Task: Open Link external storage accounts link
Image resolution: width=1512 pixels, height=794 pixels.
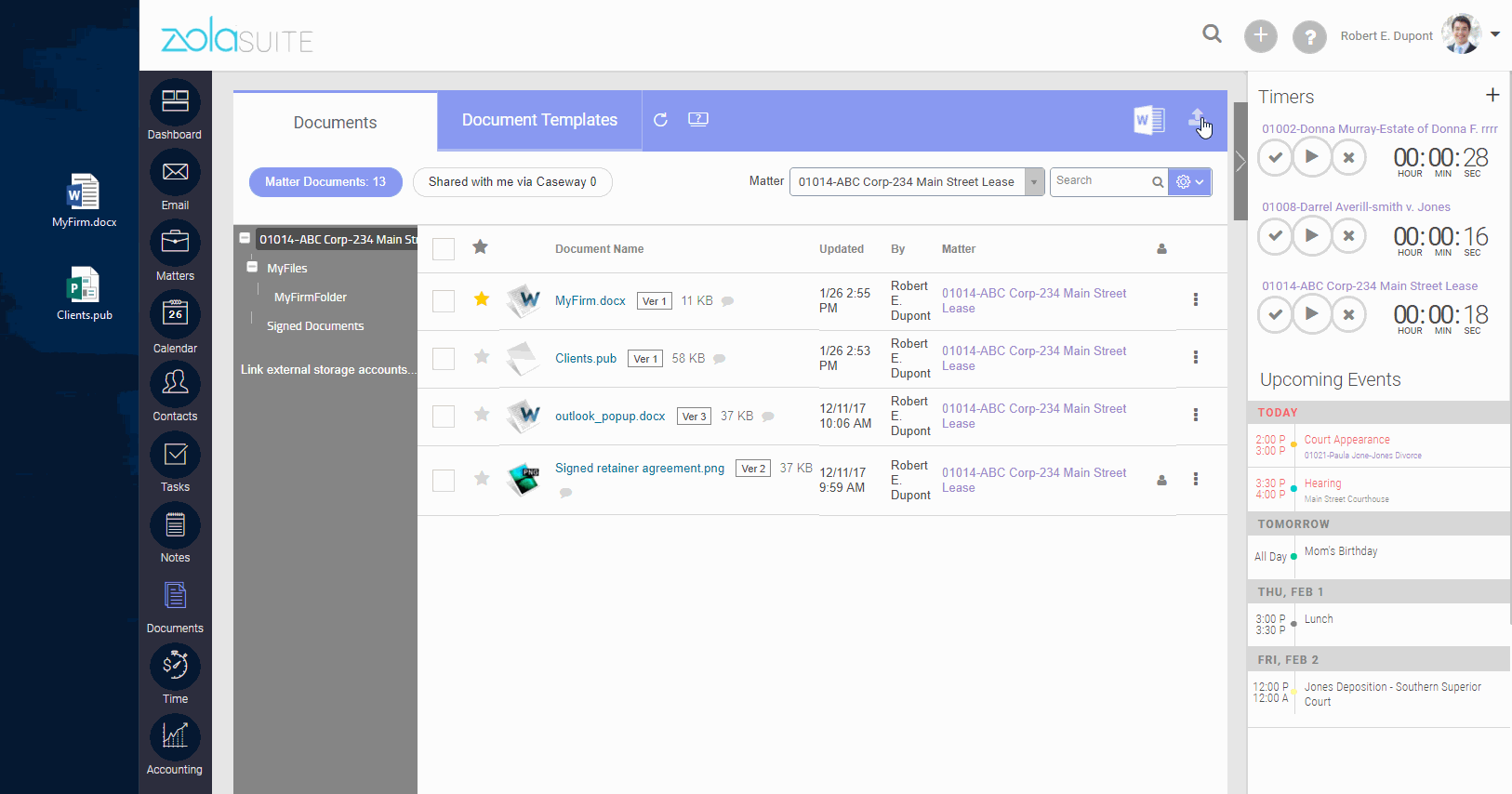Action: coord(328,370)
